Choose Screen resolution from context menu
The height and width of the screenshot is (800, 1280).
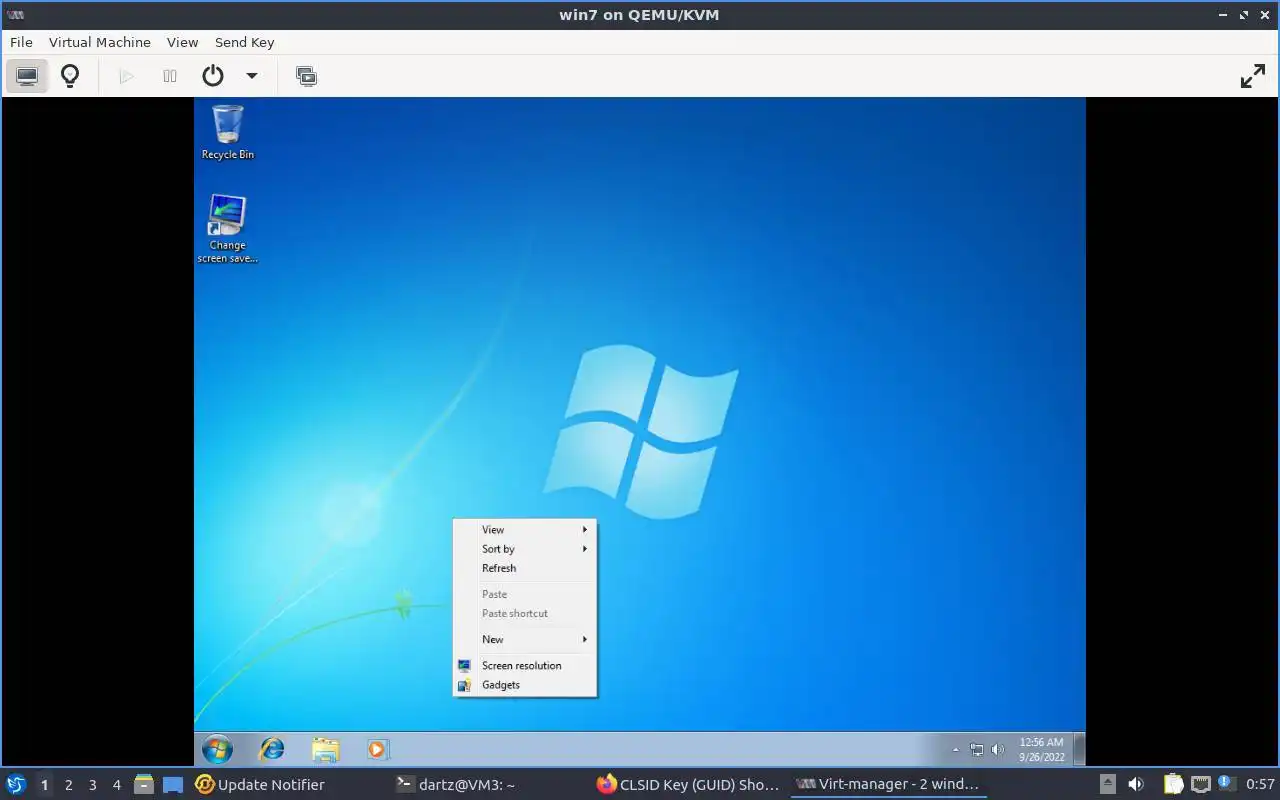pos(525,666)
